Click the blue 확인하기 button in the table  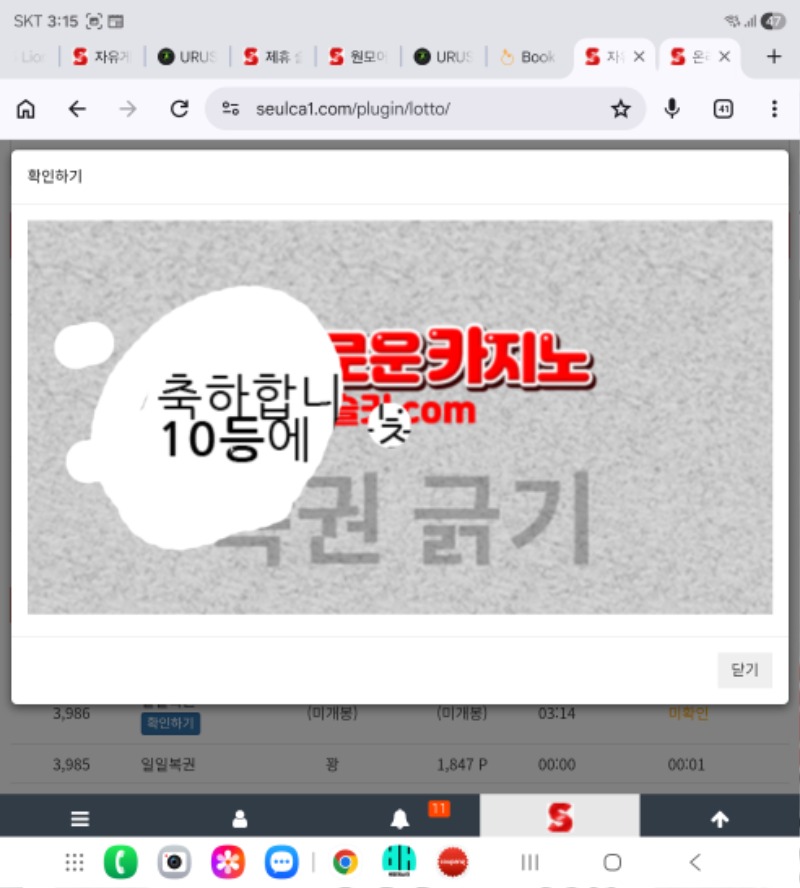click(170, 723)
